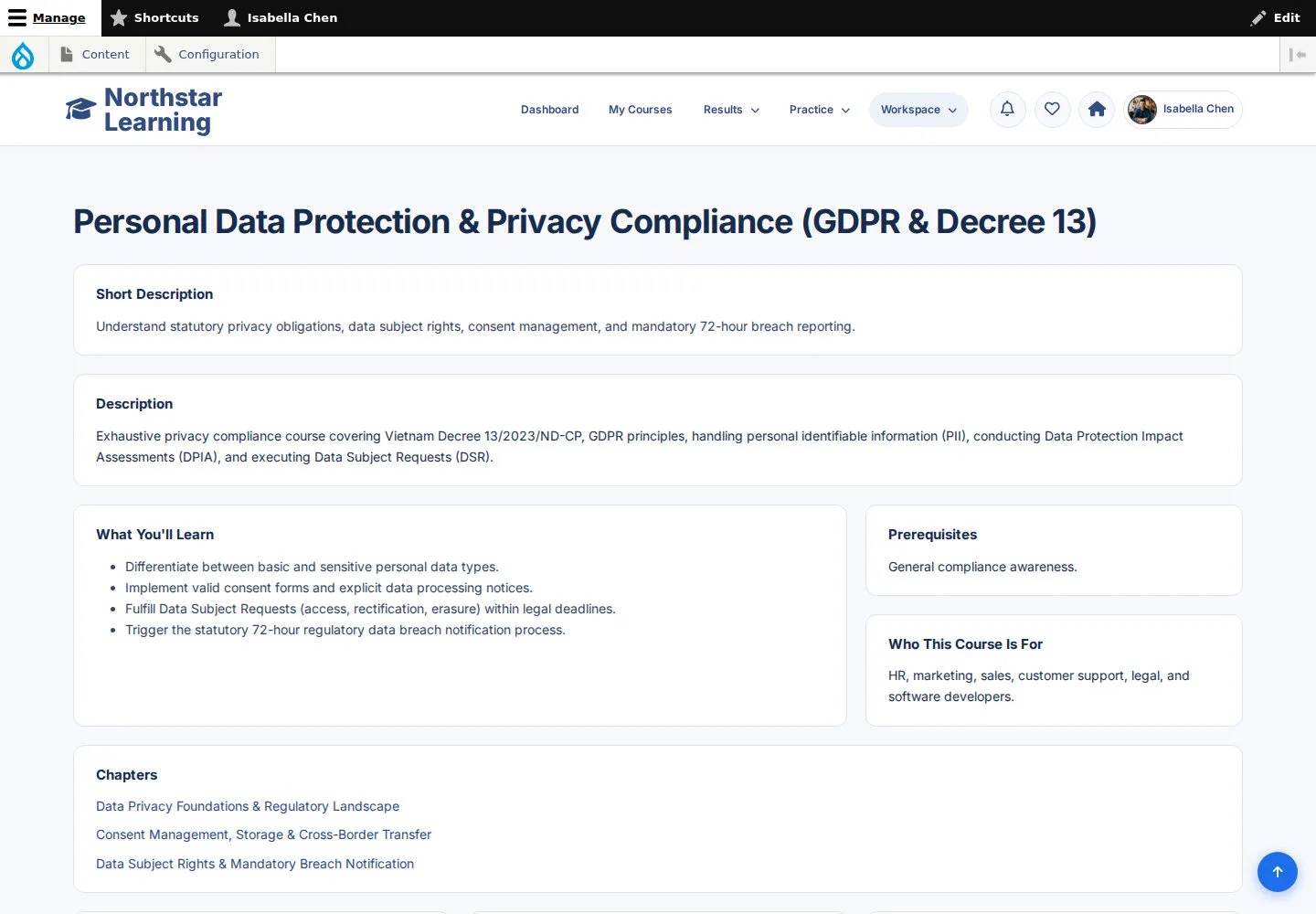Click the Northstar Learning graduation cap logo
The width and height of the screenshot is (1316, 914).
pyautogui.click(x=80, y=110)
